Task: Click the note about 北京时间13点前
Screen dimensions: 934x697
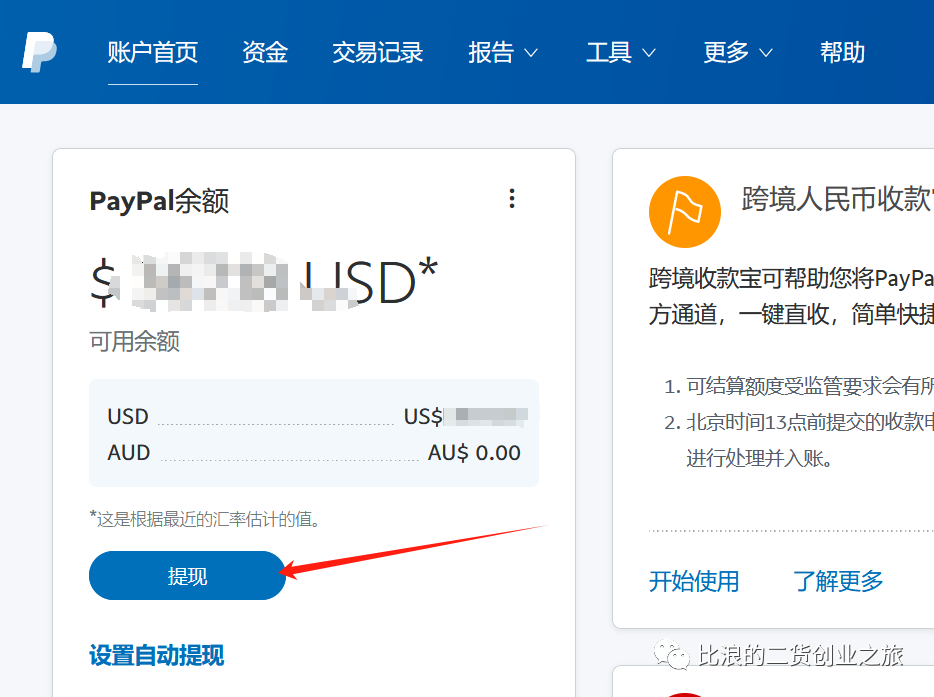Action: tap(798, 440)
